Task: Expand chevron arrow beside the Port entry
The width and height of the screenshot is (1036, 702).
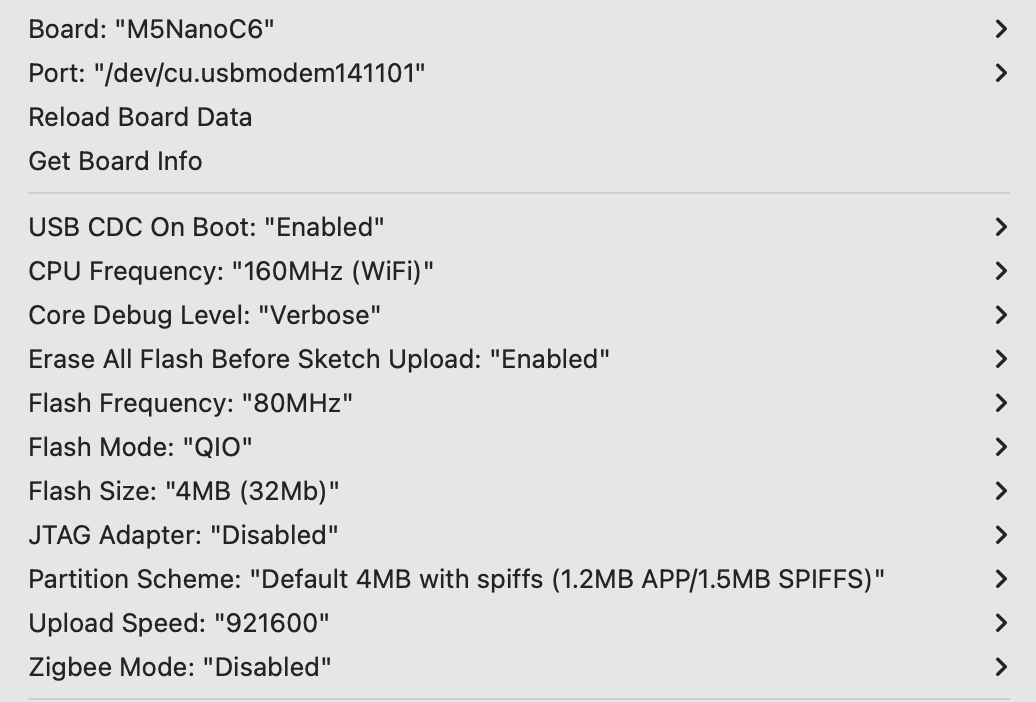Action: [x=1000, y=73]
